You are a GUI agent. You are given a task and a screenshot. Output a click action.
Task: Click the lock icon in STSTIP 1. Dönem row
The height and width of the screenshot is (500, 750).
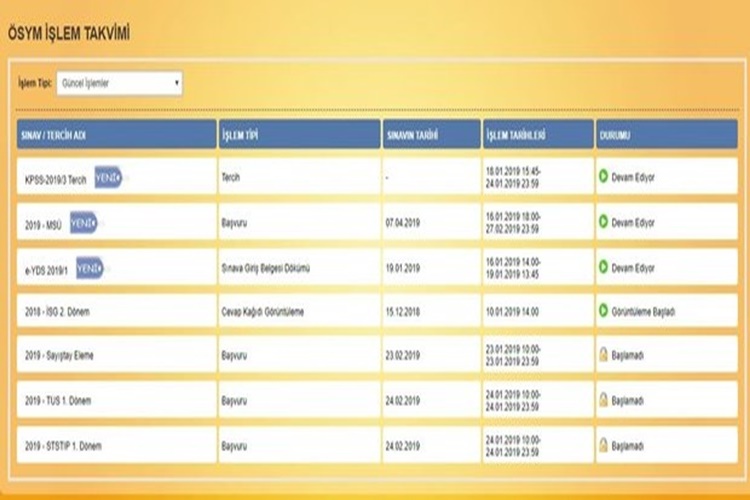603,445
